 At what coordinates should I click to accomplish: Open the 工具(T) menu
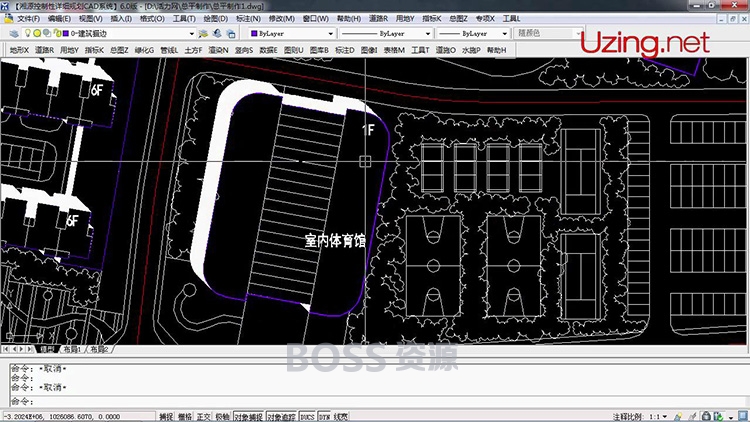click(x=184, y=18)
